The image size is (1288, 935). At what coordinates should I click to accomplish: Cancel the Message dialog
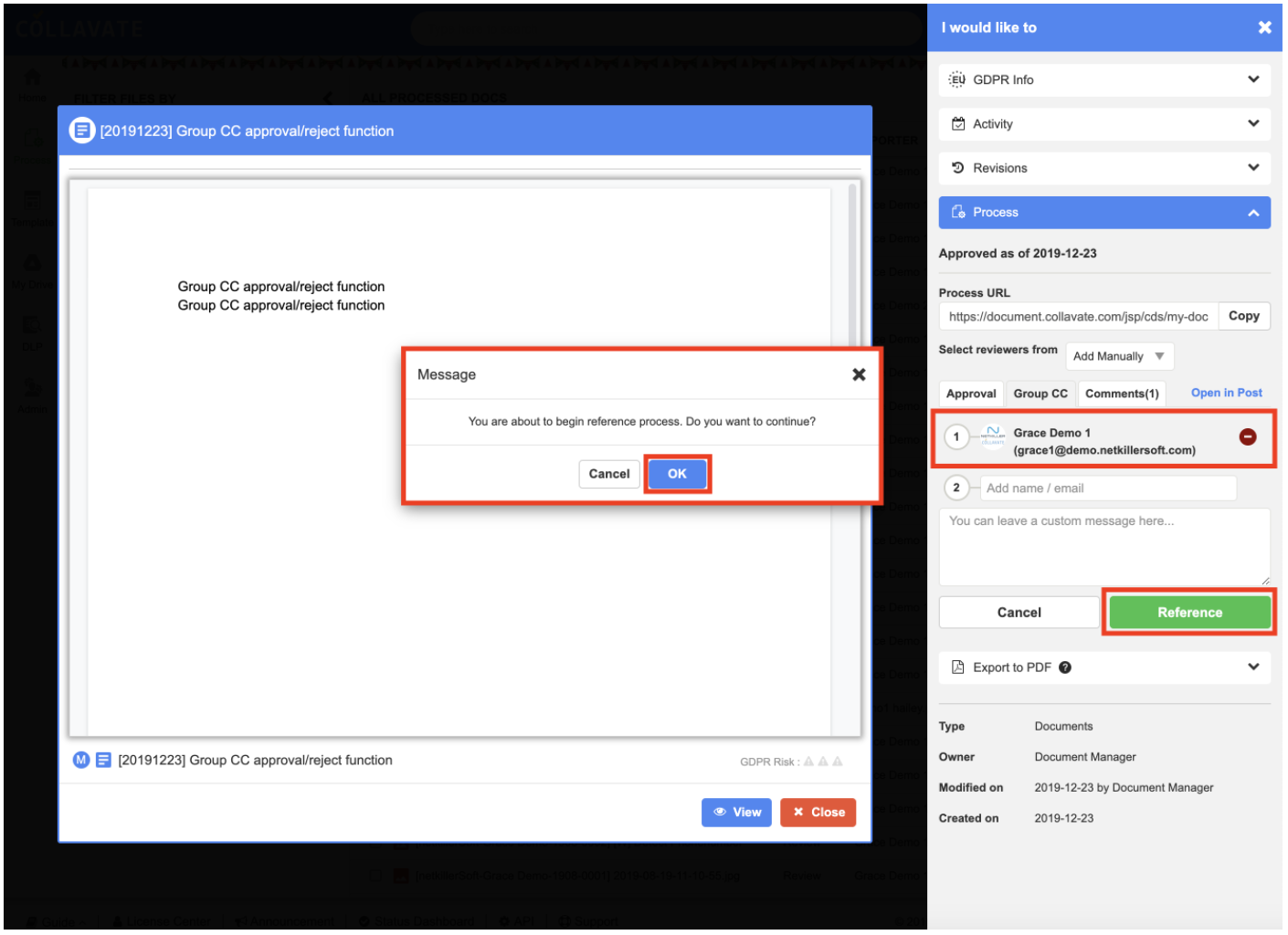pyautogui.click(x=609, y=474)
